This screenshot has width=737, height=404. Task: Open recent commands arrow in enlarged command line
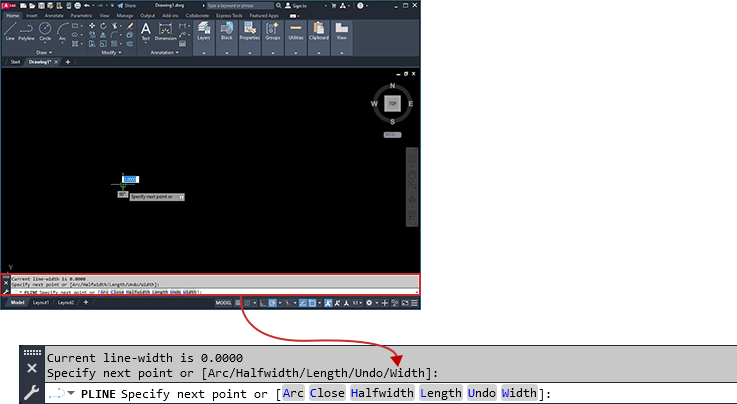71,393
